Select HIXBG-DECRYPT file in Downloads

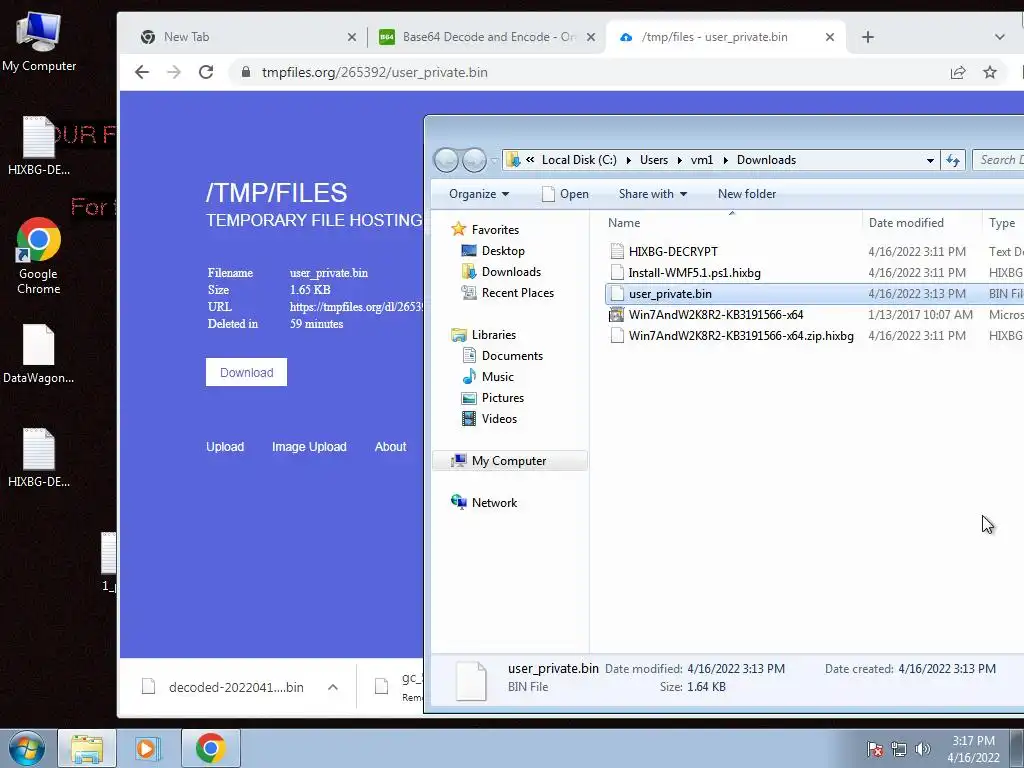coord(673,251)
